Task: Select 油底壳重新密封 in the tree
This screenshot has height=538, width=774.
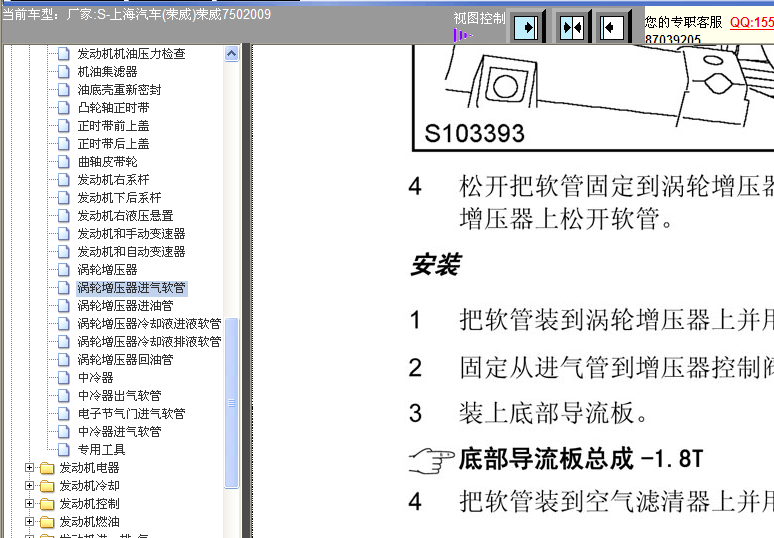Action: click(119, 90)
